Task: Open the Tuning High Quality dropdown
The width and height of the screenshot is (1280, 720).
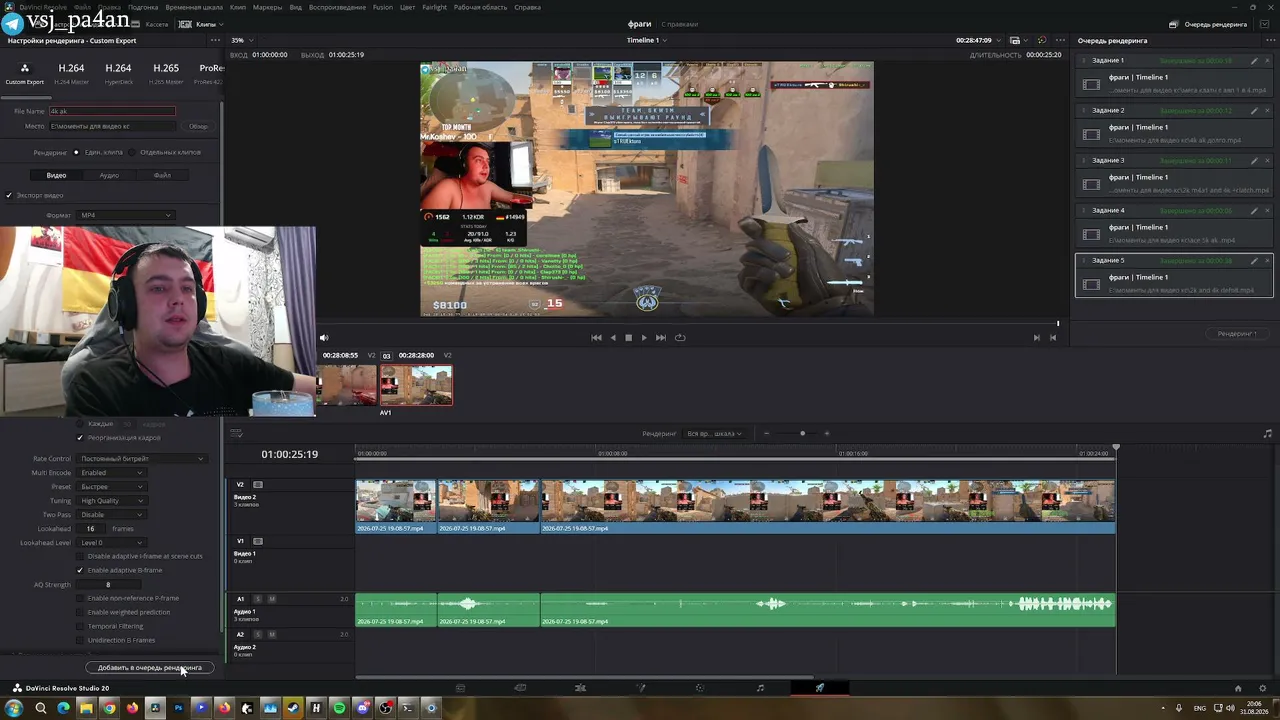Action: (x=112, y=501)
